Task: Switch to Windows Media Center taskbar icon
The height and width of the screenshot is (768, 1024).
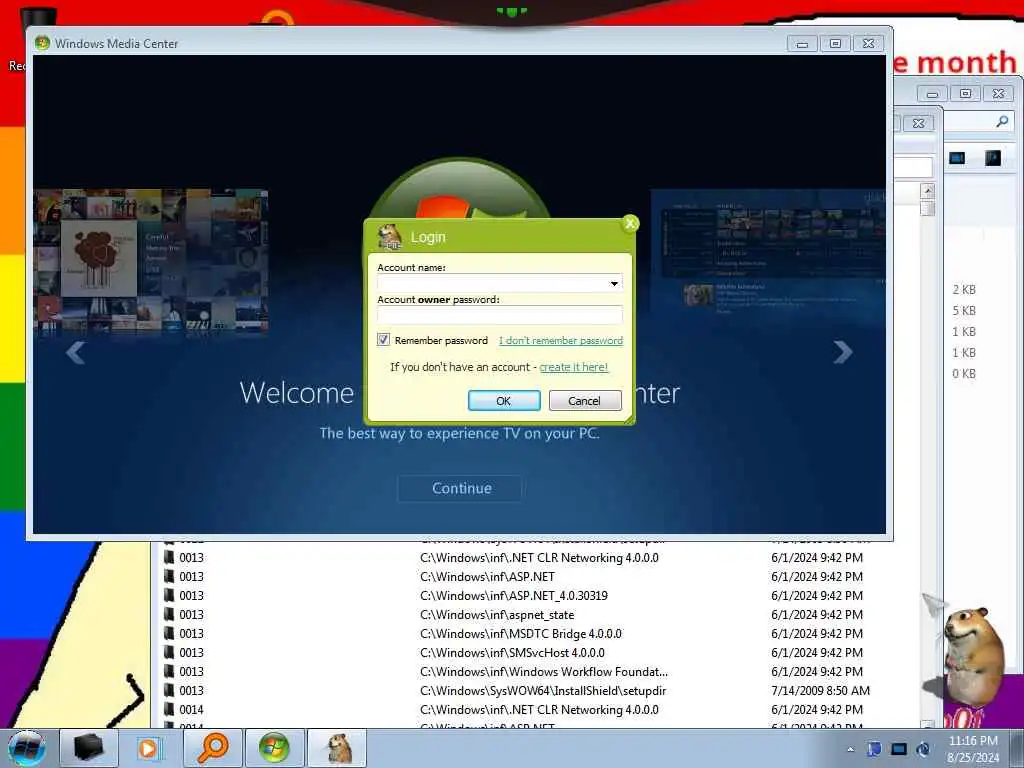Action: point(274,748)
